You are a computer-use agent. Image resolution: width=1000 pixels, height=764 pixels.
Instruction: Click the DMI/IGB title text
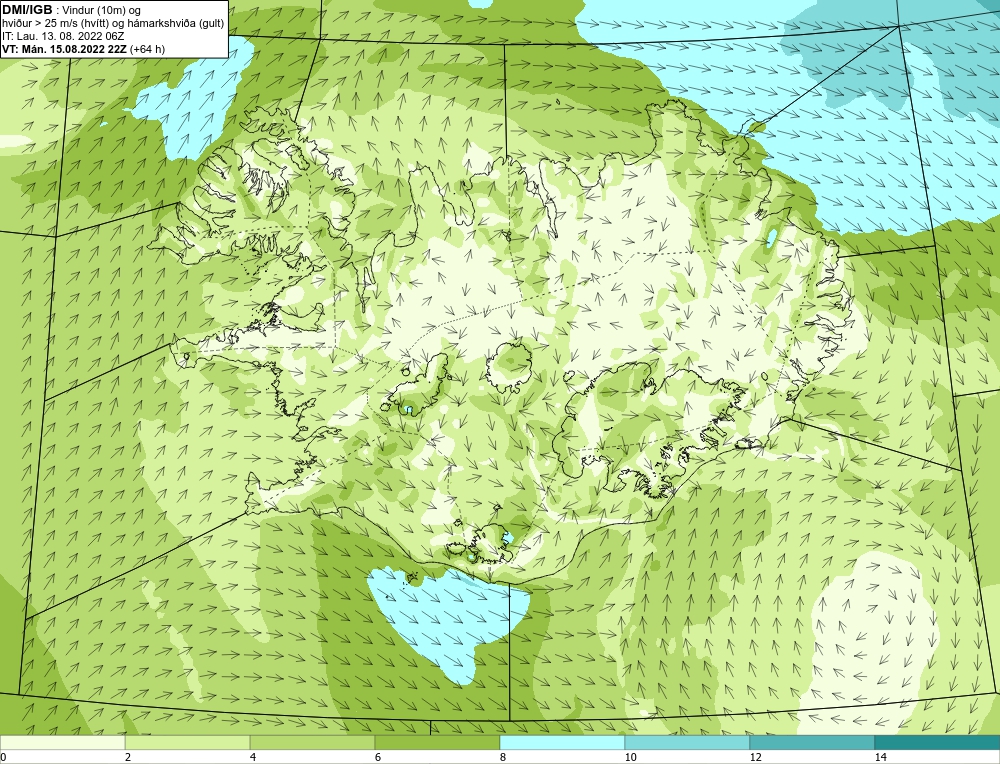click(x=27, y=10)
